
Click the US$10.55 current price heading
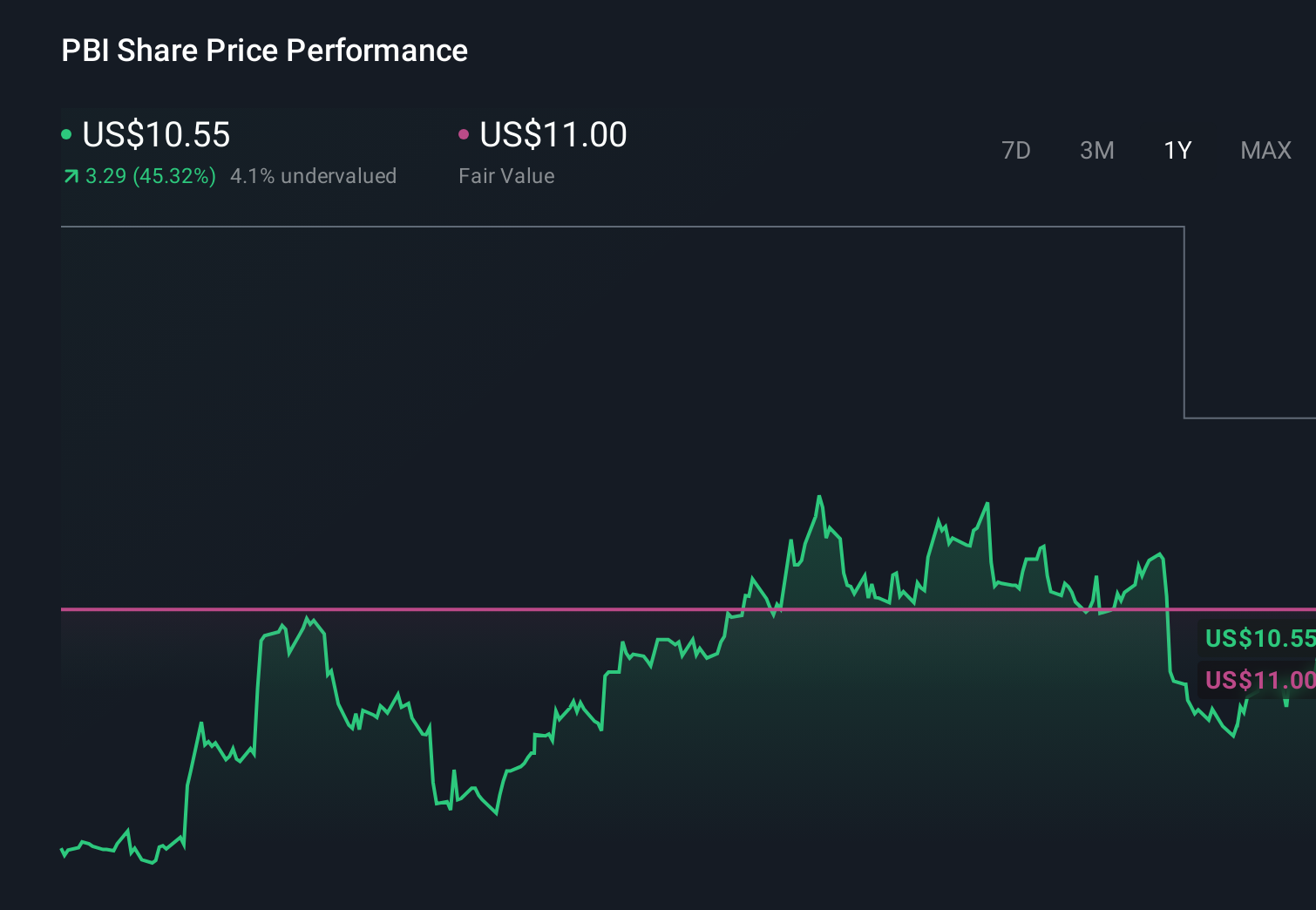point(155,135)
